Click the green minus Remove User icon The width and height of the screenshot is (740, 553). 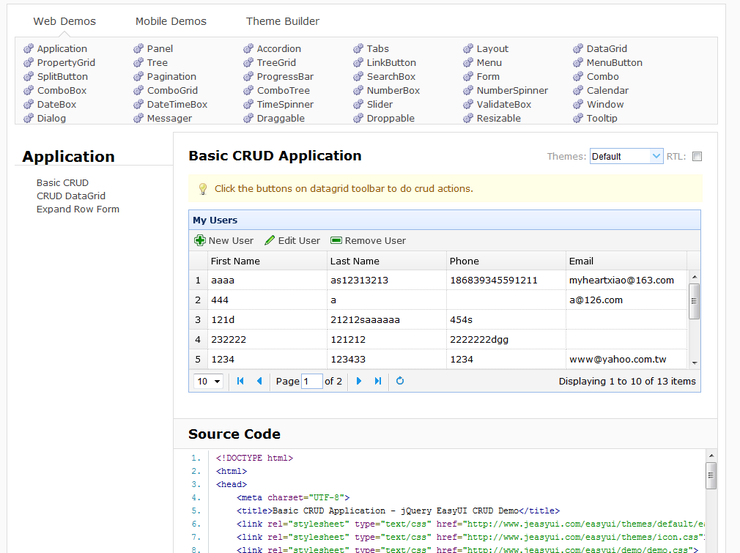pyautogui.click(x=336, y=241)
